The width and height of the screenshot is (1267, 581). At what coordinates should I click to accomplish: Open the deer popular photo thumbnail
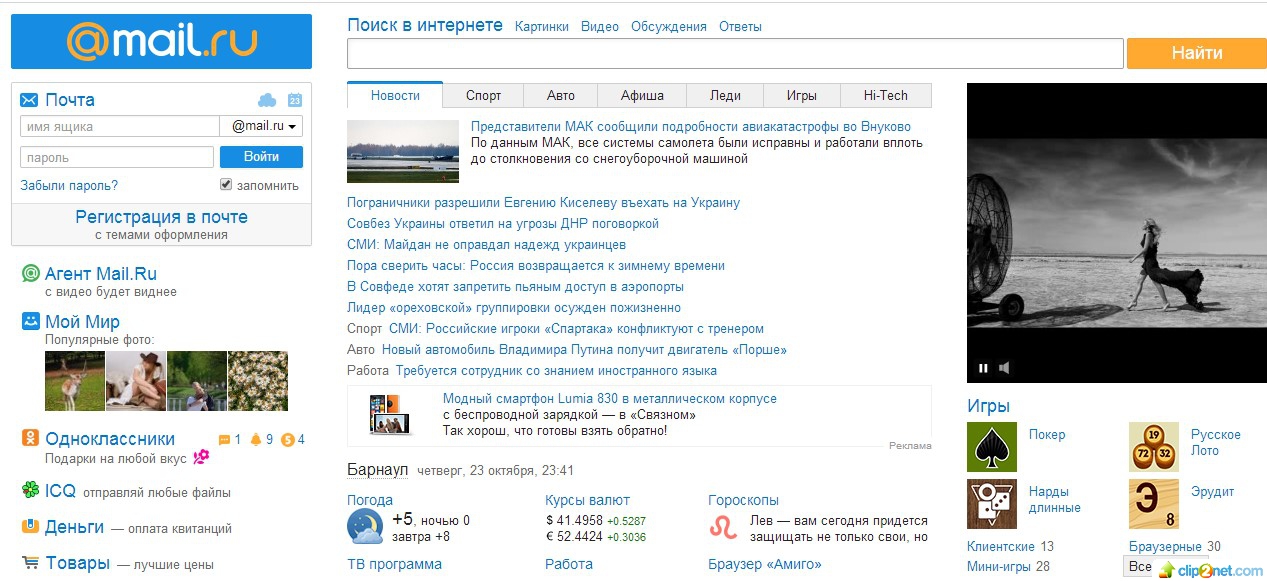click(x=74, y=381)
